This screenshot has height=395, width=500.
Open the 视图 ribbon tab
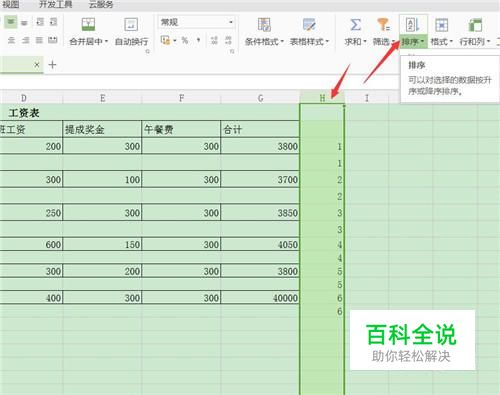click(11, 4)
